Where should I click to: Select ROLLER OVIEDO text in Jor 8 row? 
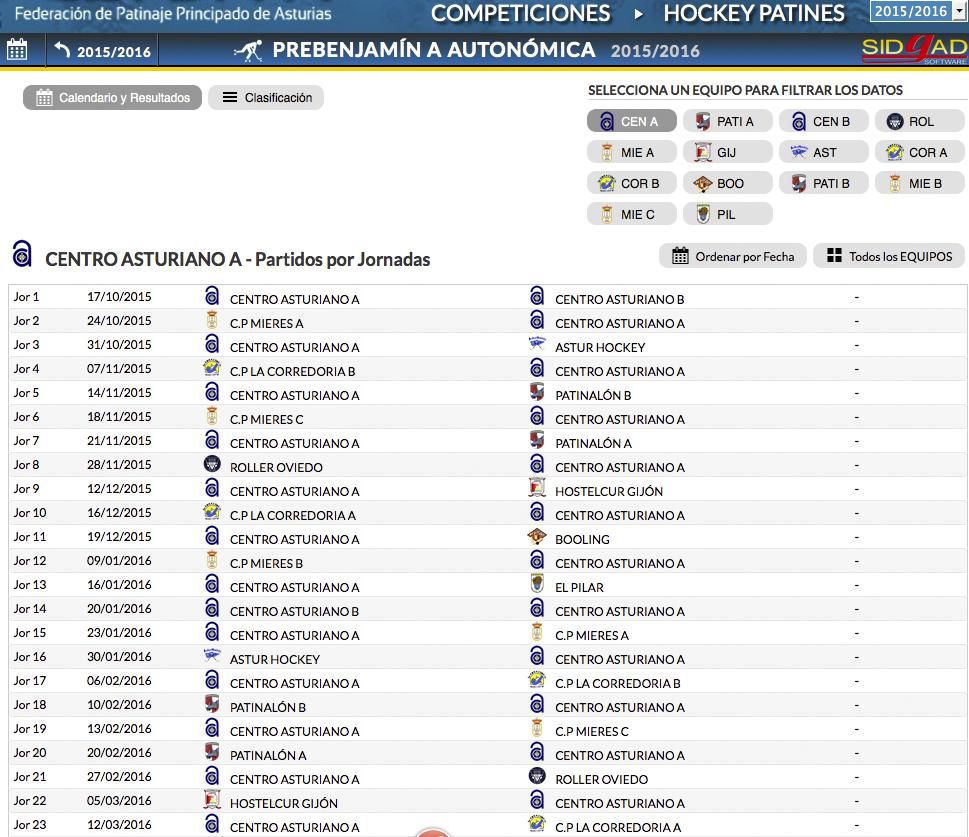point(276,467)
